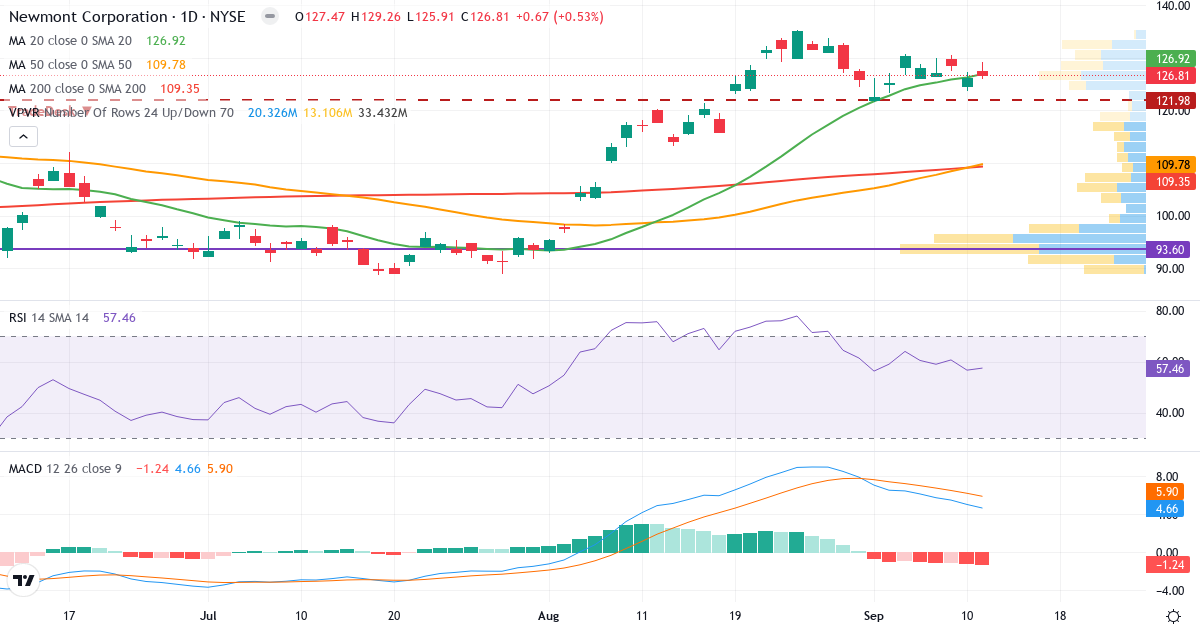Image resolution: width=1200 pixels, height=630 pixels.
Task: Click the 13.106M down volume value
Action: [328, 112]
